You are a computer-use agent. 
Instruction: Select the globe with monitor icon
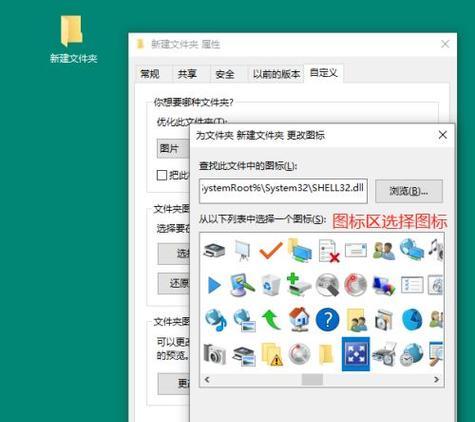coord(412,249)
